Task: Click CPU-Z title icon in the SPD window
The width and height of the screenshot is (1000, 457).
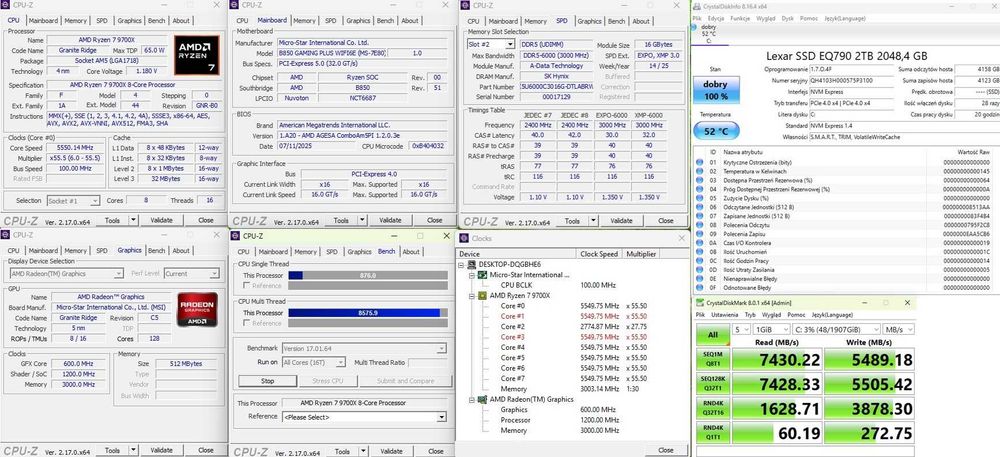Action: coord(465,6)
